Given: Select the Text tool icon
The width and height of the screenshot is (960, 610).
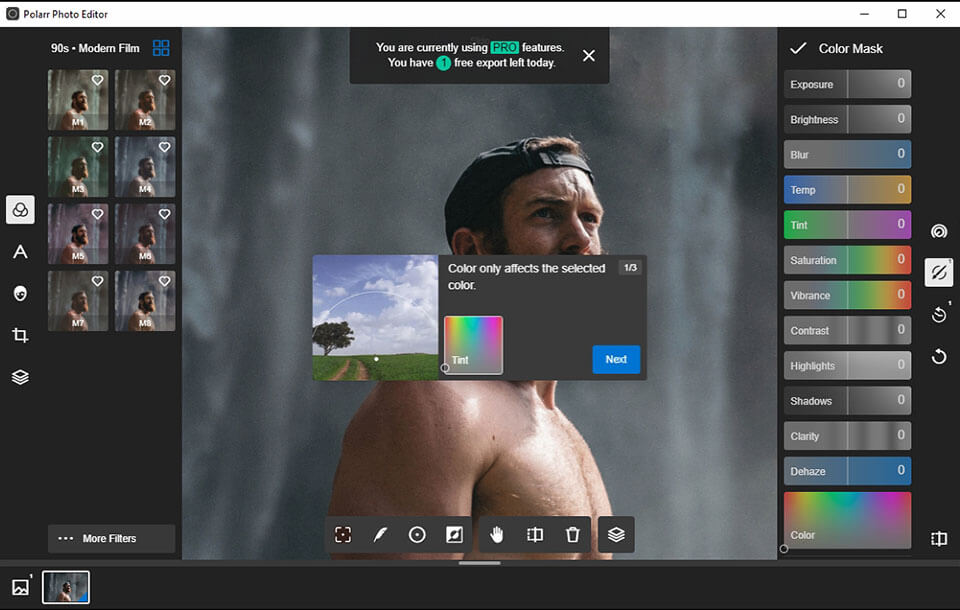Looking at the screenshot, I should click(20, 252).
